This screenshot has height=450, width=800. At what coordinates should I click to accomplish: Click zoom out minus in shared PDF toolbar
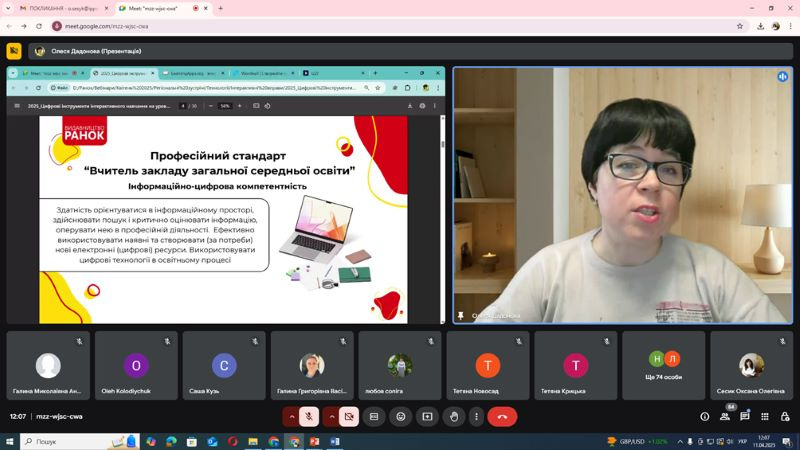[211, 106]
